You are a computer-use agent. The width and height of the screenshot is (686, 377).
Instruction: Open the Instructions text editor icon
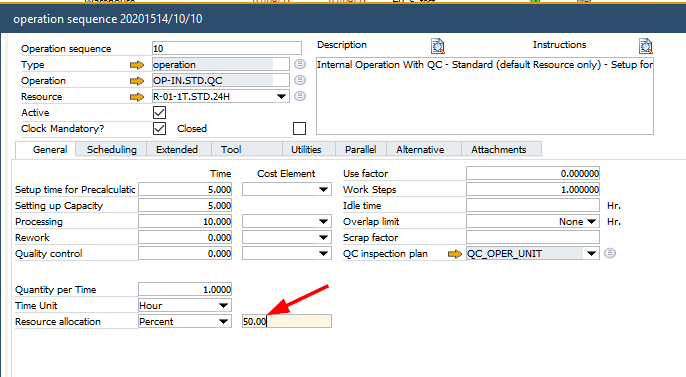coord(645,45)
